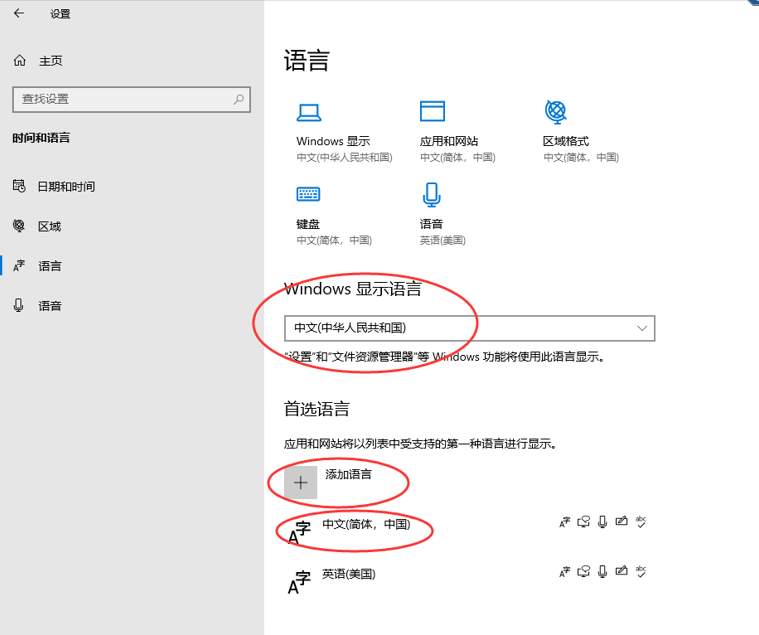Open Speech settings in the sidebar
759x635 pixels.
click(x=49, y=306)
